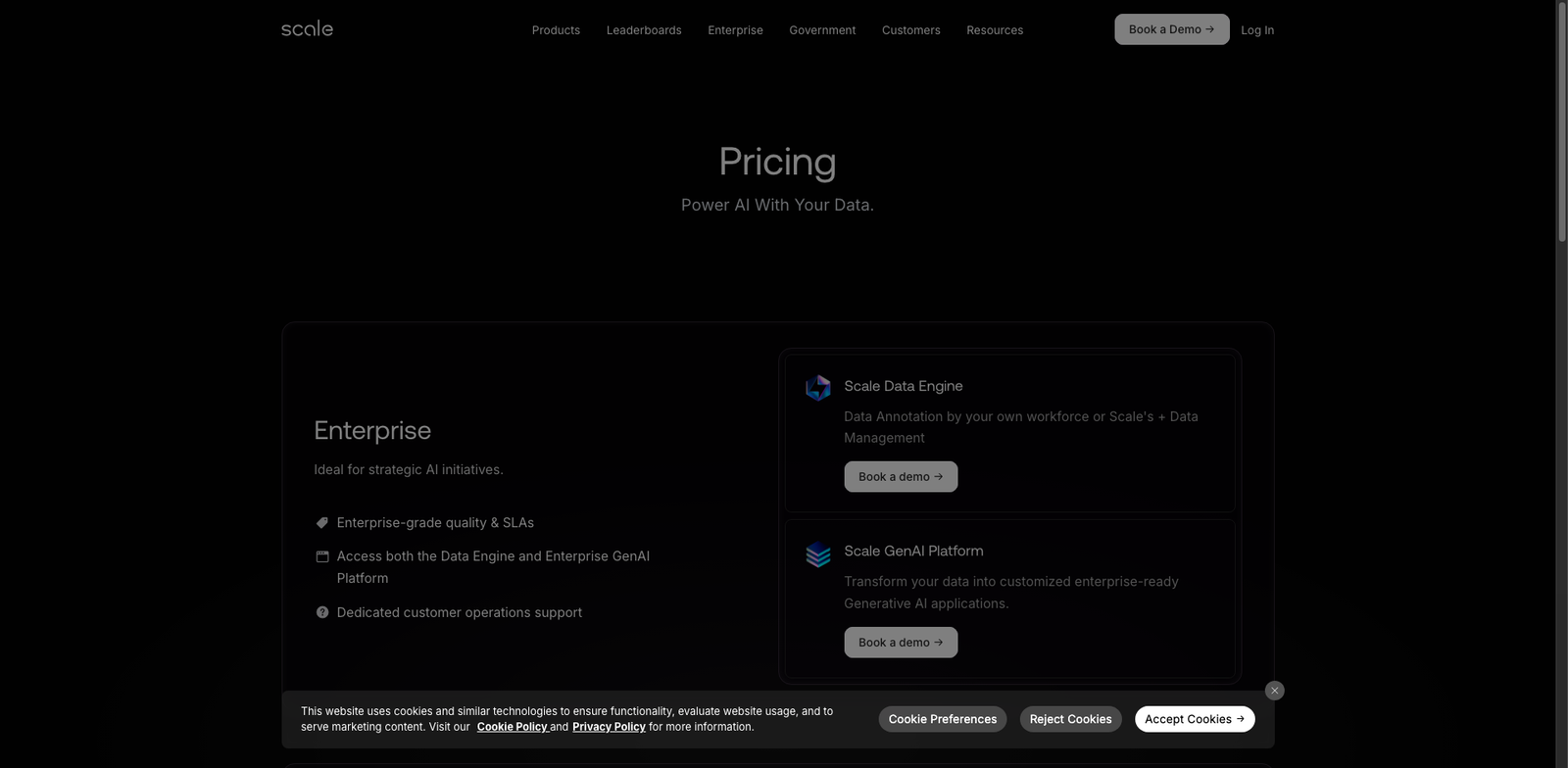The image size is (1568, 768).
Task: Select Leaderboards in the navigation
Action: (644, 30)
